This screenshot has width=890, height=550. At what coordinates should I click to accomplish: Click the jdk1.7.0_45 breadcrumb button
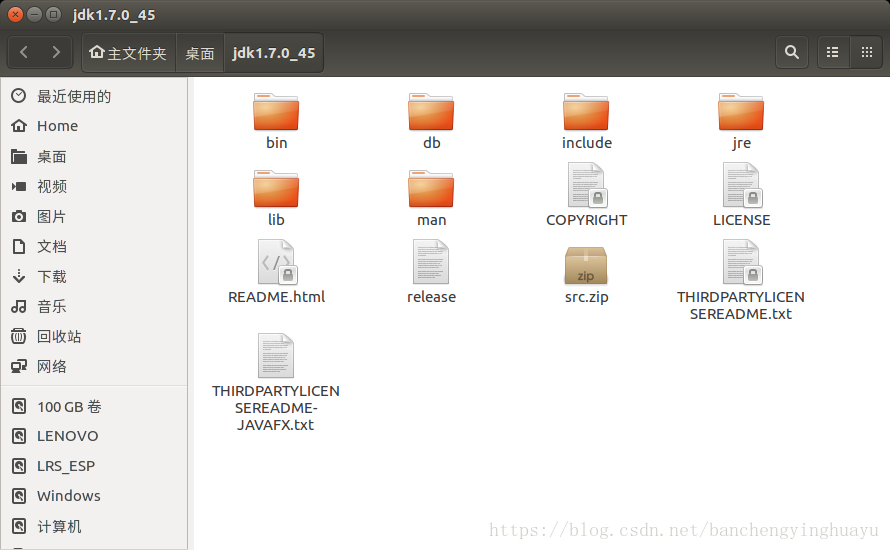coord(274,53)
